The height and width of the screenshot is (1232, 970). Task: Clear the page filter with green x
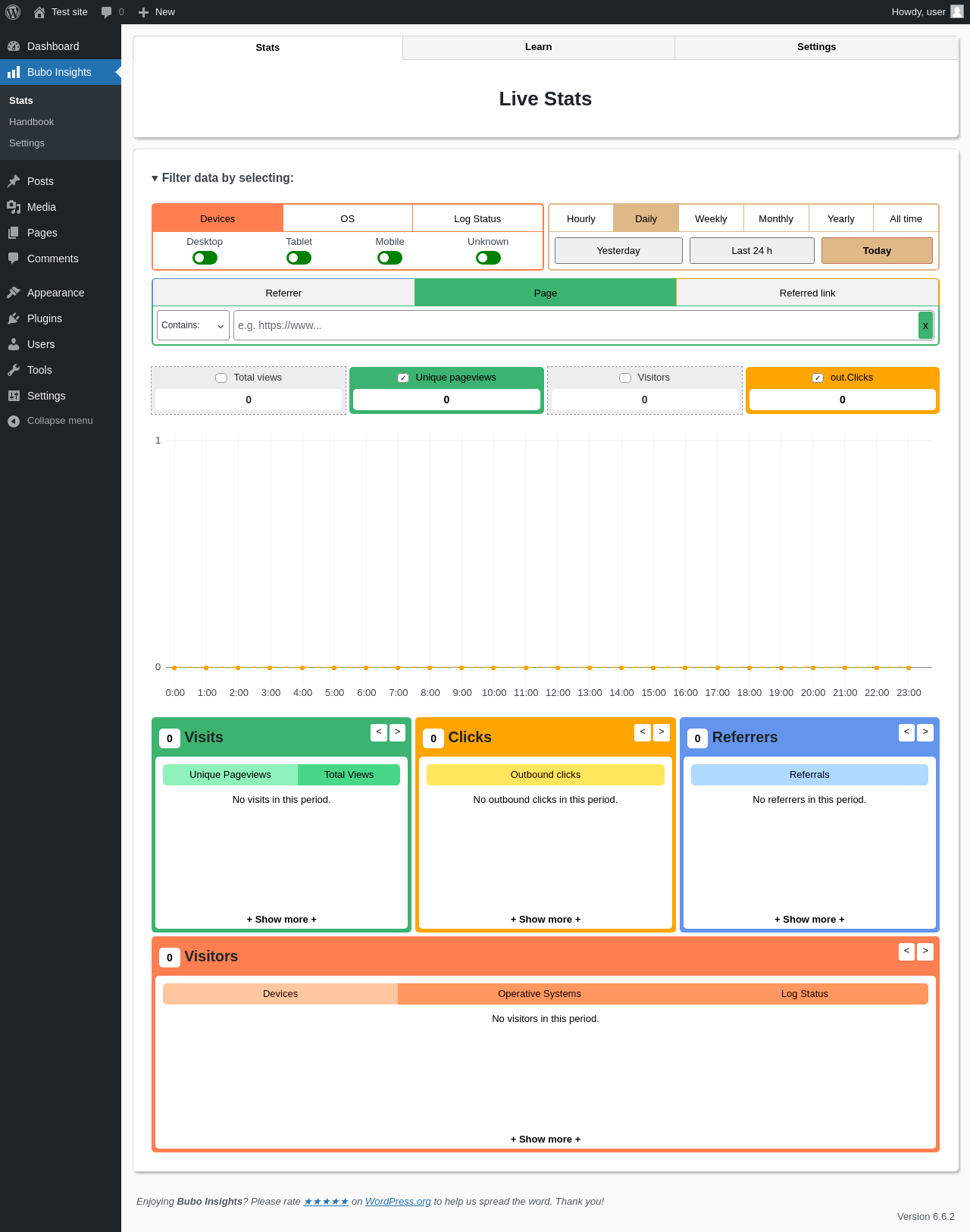click(x=925, y=325)
